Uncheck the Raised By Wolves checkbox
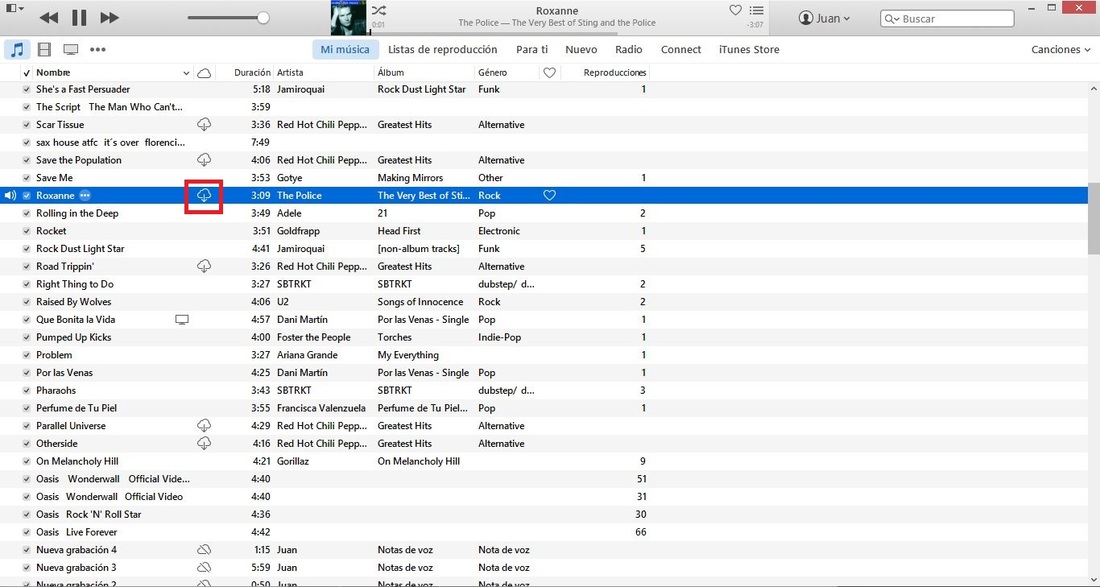Screen dimensions: 1100x587 coord(27,302)
